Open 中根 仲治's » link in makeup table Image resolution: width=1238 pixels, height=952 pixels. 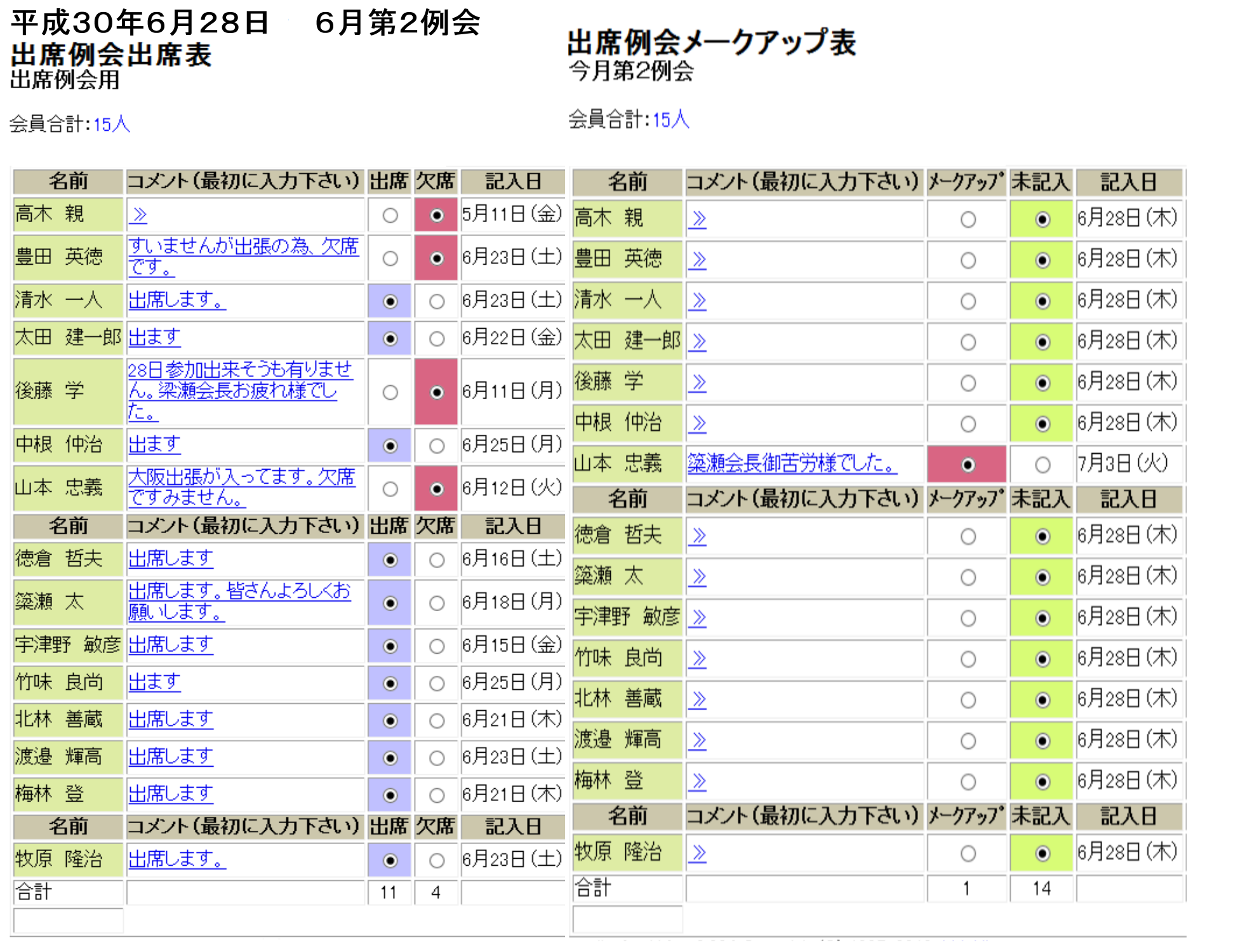tap(697, 423)
